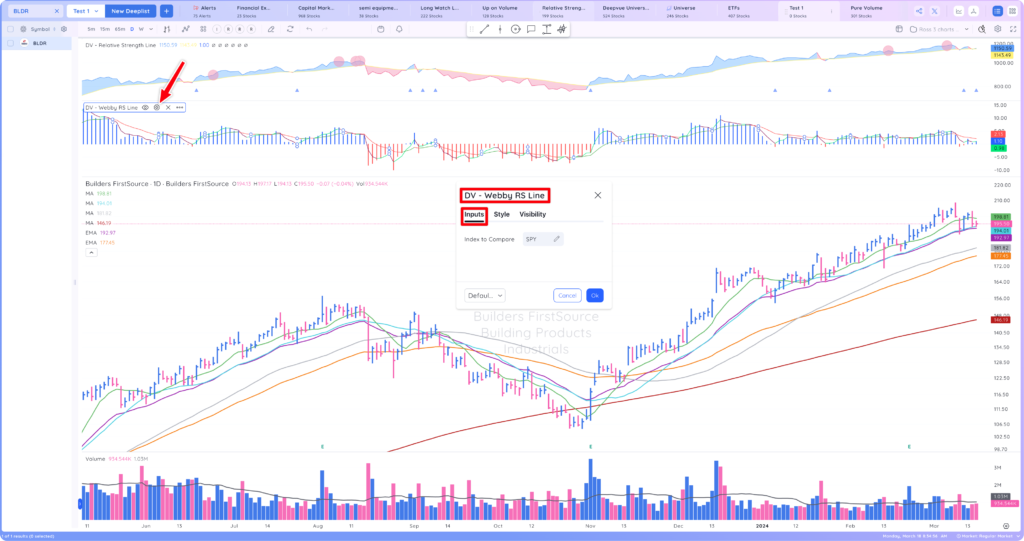Click the alert bell icon
The height and width of the screenshot is (541, 1024).
pyautogui.click(x=399, y=29)
